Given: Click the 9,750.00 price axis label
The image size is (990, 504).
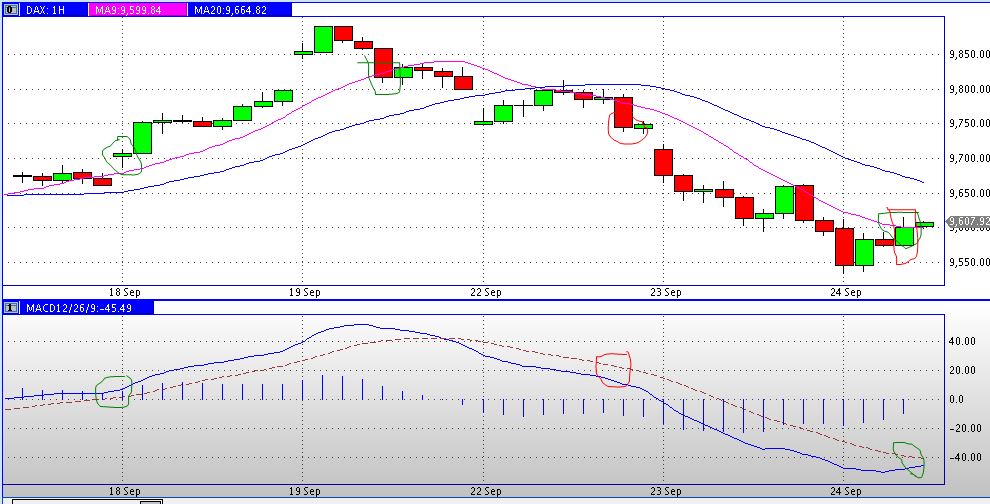Looking at the screenshot, I should click(x=969, y=124).
